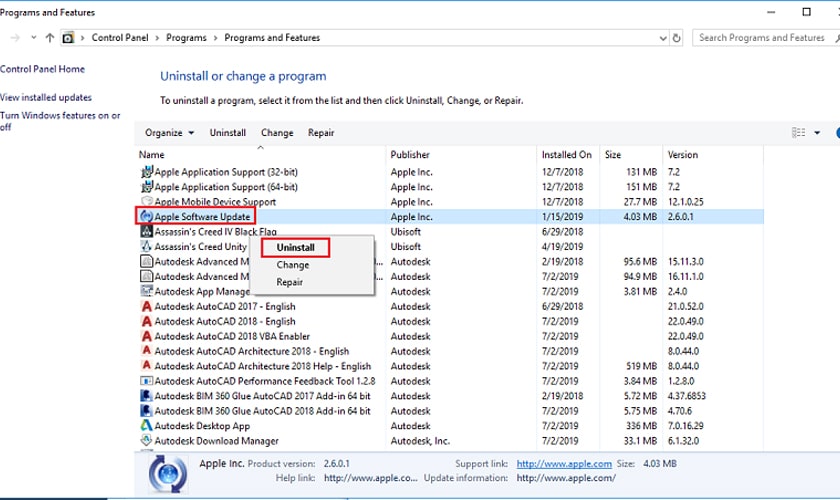Image resolution: width=840 pixels, height=500 pixels.
Task: Select the version cell '2.6.0.1' in list
Action: click(x=680, y=217)
